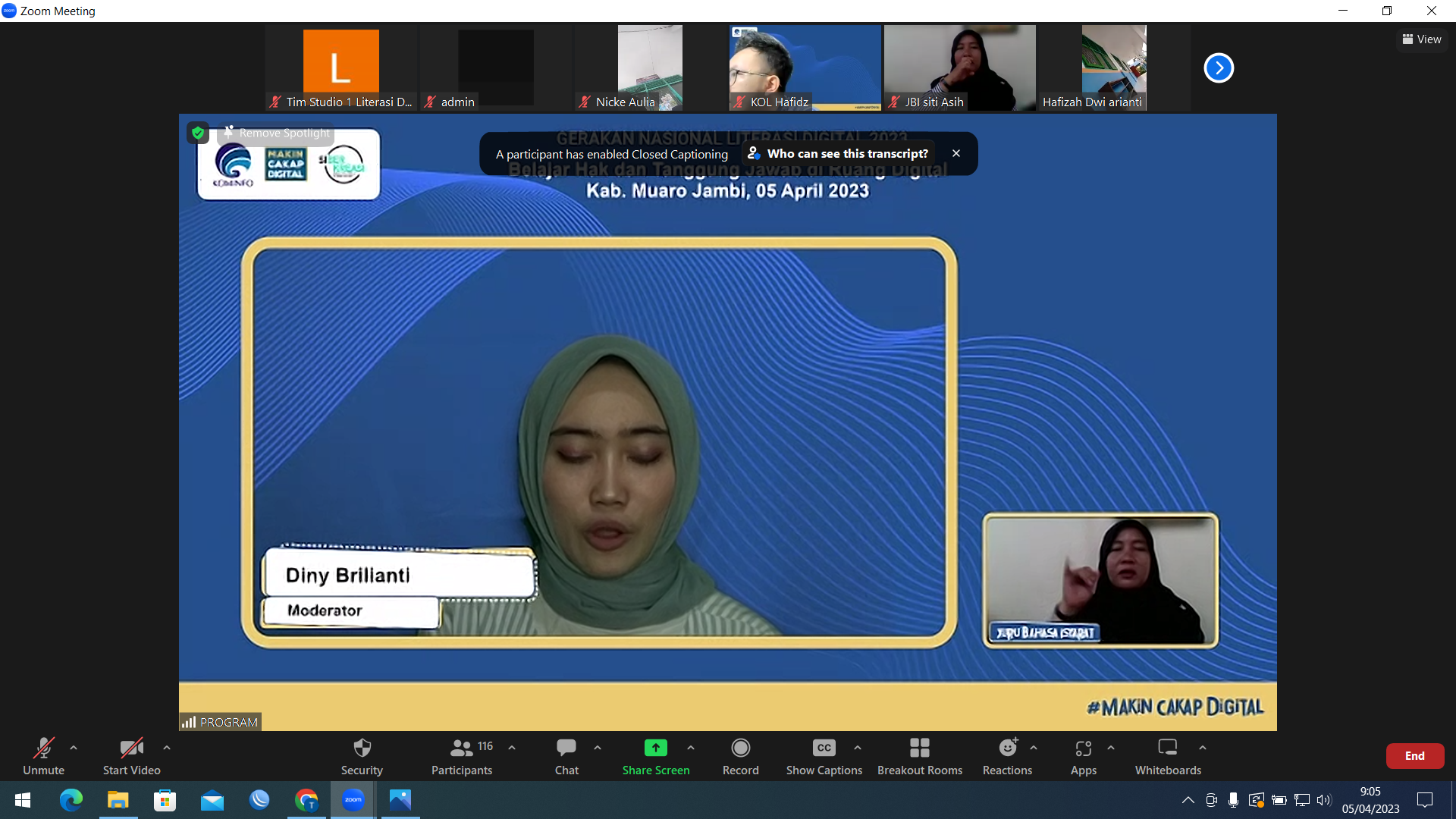Open Whiteboards

coord(1168,756)
